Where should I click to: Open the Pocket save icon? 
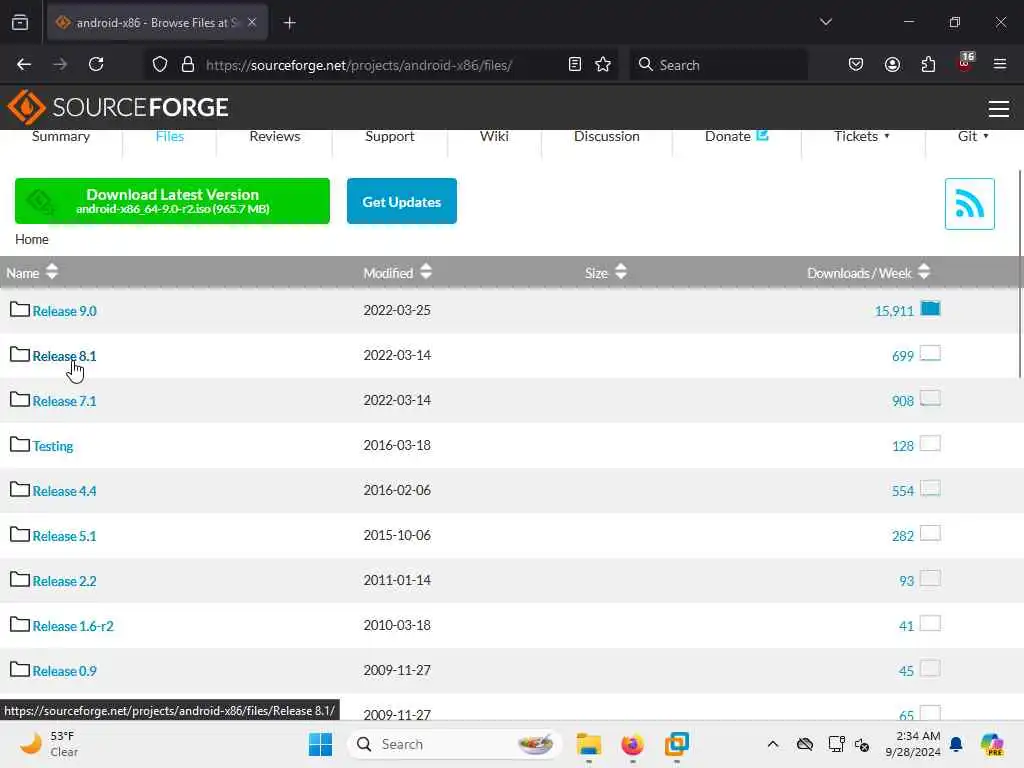856,64
